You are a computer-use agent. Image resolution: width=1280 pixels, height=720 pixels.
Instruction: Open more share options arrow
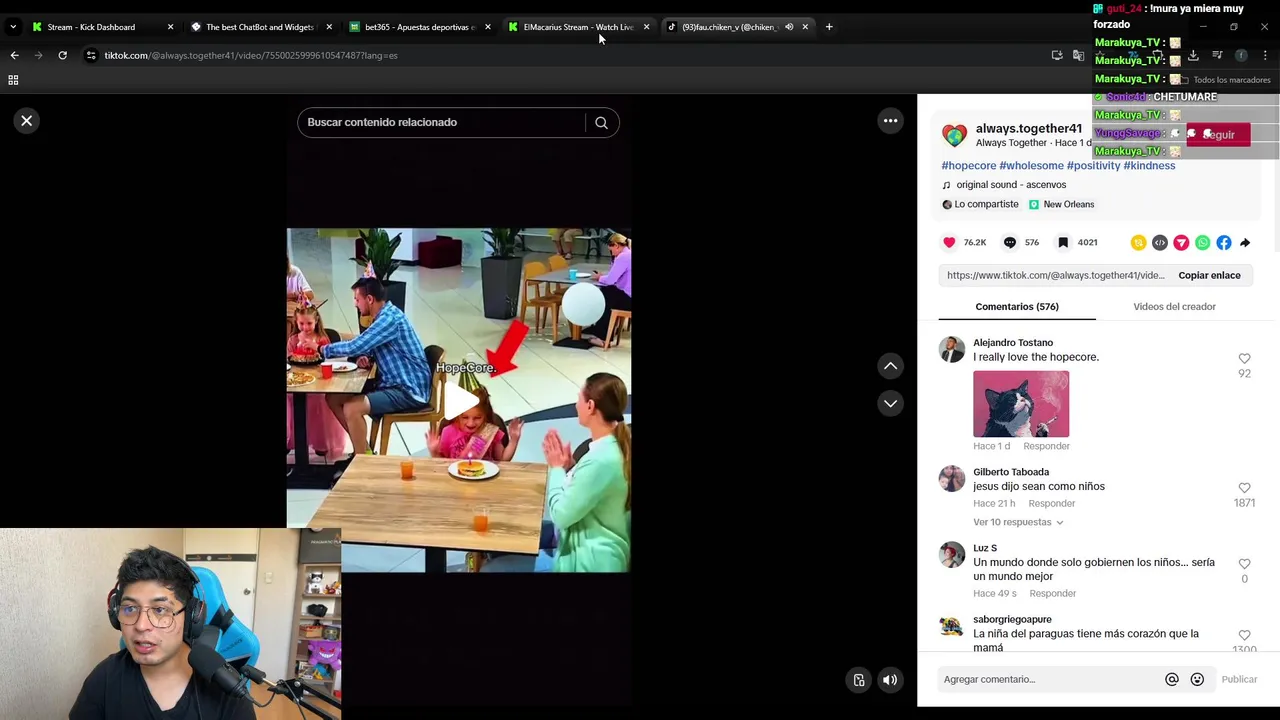coord(1245,242)
